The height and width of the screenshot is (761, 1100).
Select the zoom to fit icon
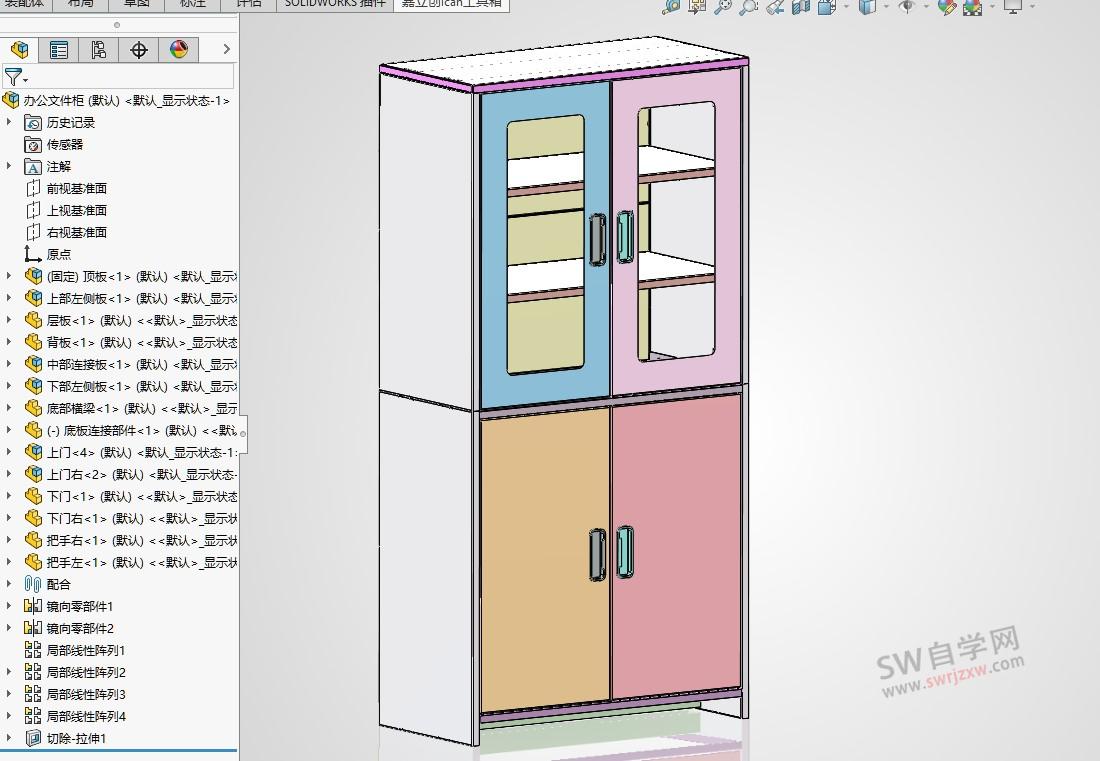tap(724, 7)
